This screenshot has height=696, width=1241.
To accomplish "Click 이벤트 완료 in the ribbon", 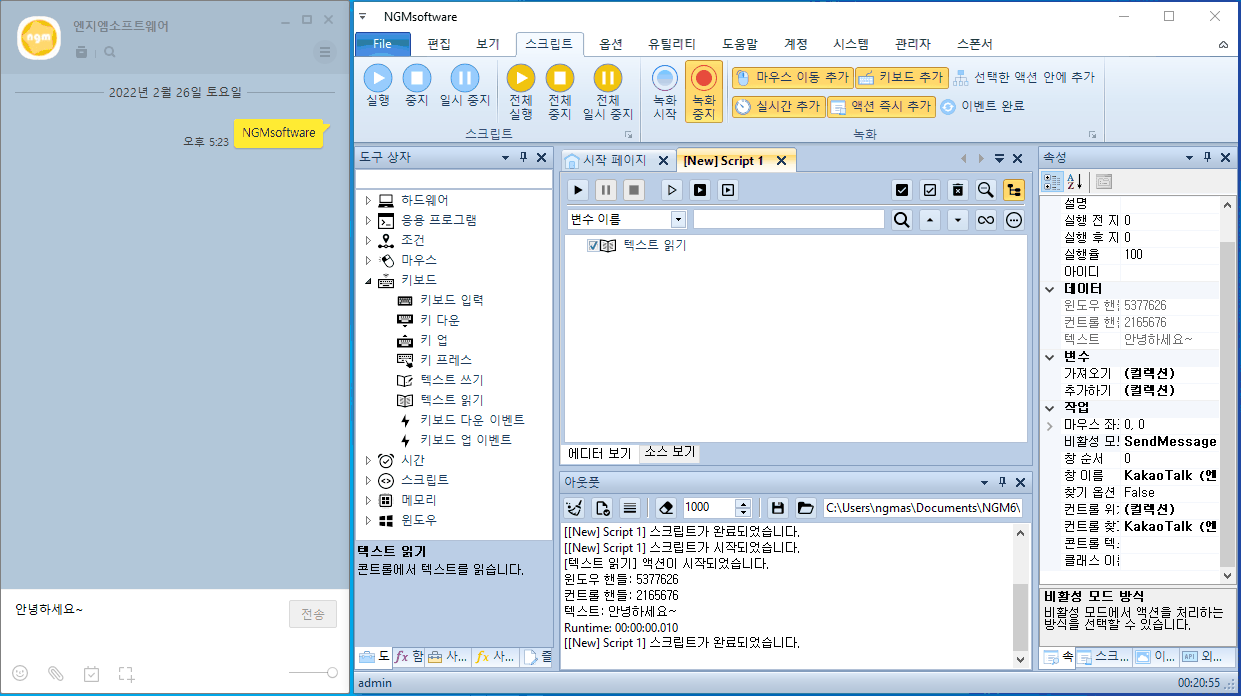I will 982,106.
